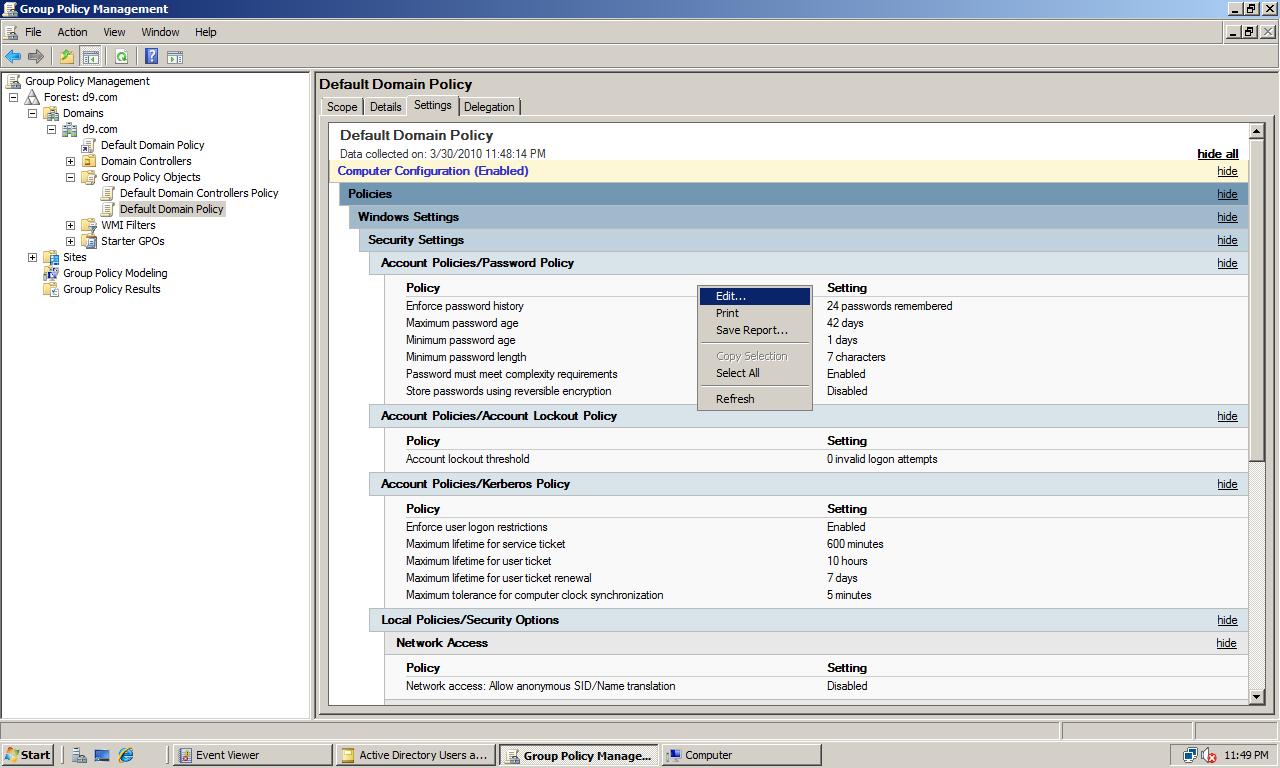Click the Domain Controllers folder icon
This screenshot has width=1280, height=768.
89,161
